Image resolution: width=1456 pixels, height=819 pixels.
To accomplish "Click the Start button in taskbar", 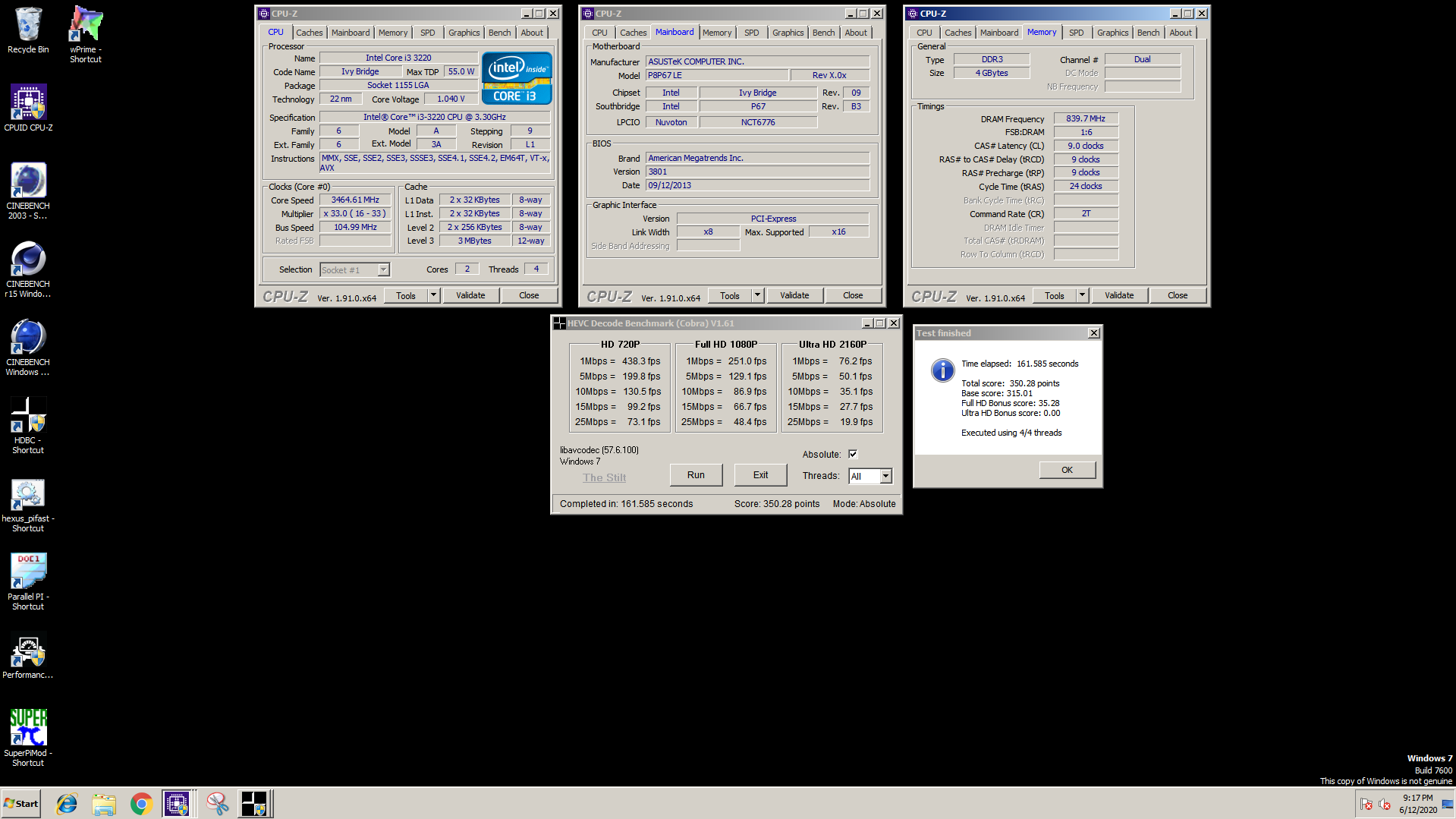I will 21,804.
